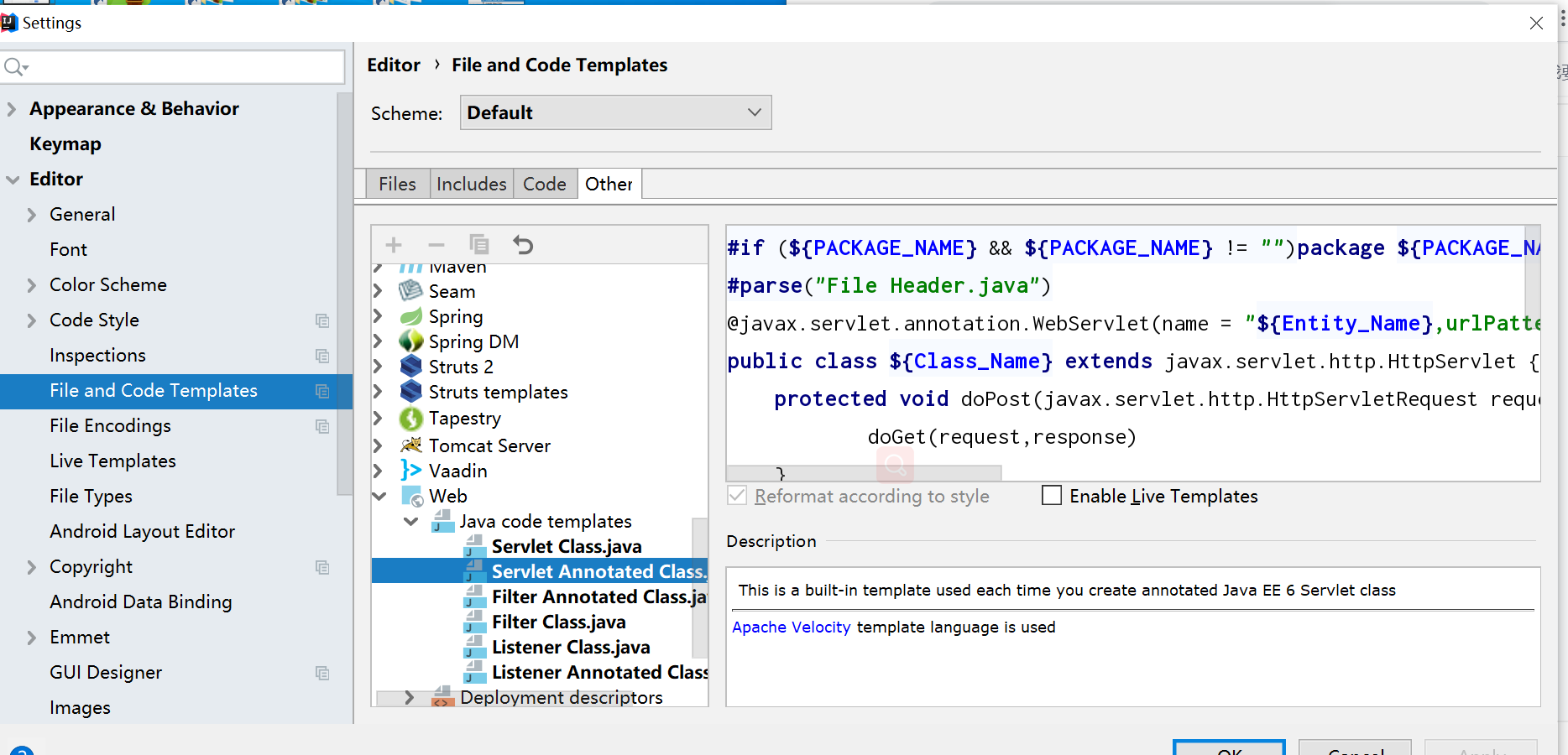Select Listener Annotated Class template
Viewport: 1568px width, 755px height.
tap(600, 672)
